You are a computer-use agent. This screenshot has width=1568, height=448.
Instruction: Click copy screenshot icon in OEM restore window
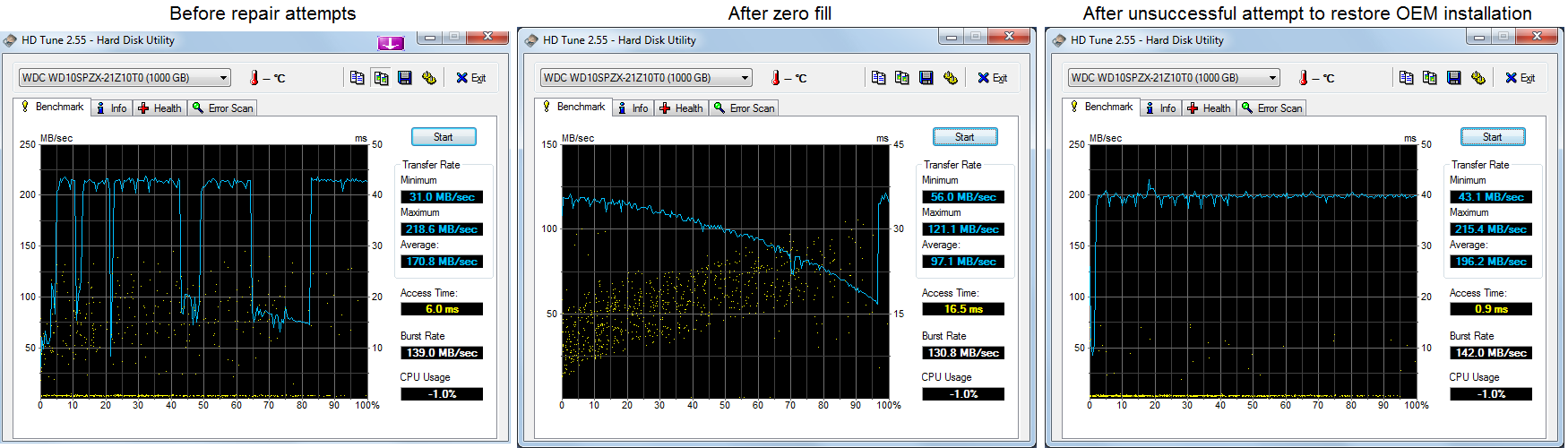tap(1430, 78)
